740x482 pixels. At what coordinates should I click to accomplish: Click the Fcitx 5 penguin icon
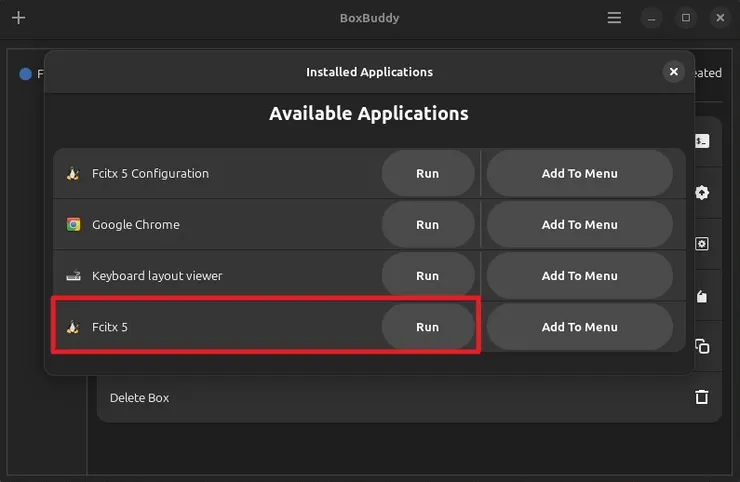point(73,327)
